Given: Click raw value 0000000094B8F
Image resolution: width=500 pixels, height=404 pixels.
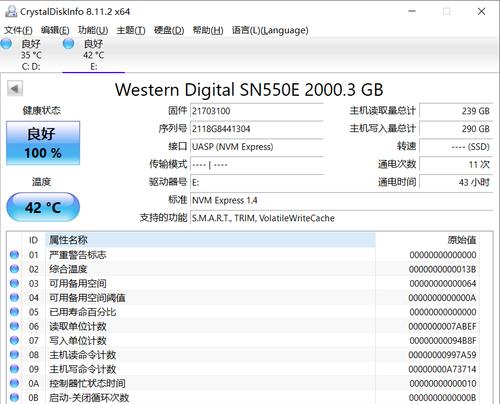Looking at the screenshot, I should pyautogui.click(x=443, y=341).
